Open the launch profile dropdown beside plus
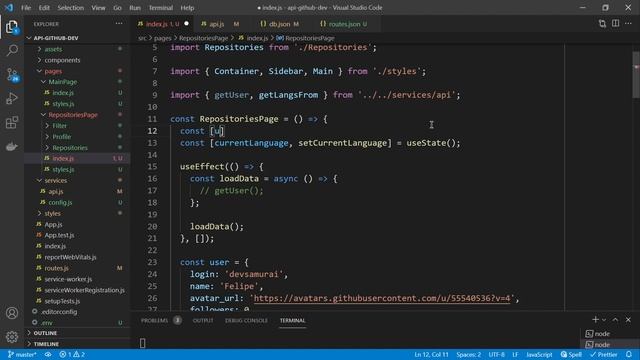The image size is (640, 360). tap(604, 320)
